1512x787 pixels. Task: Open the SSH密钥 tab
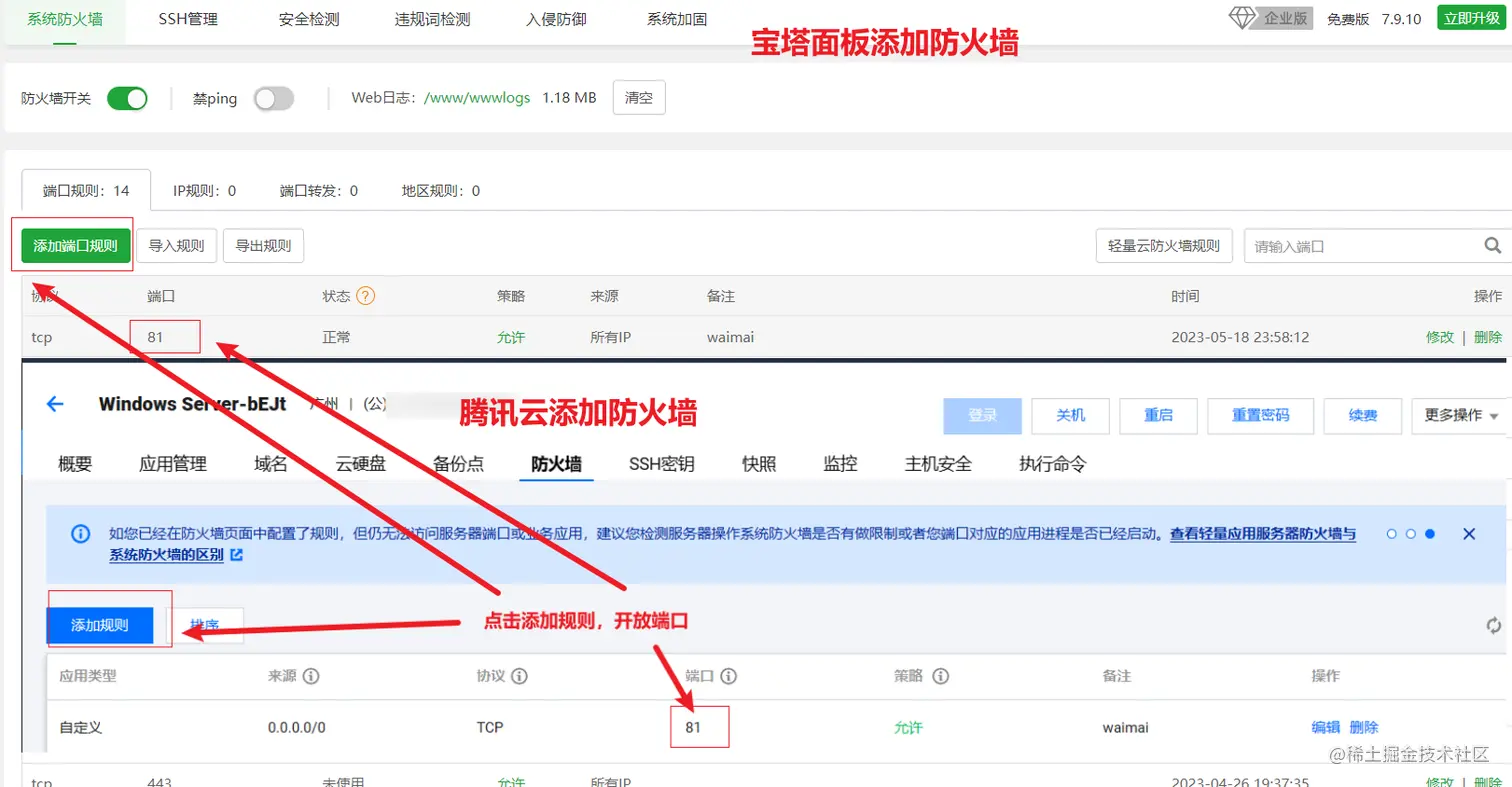click(662, 464)
